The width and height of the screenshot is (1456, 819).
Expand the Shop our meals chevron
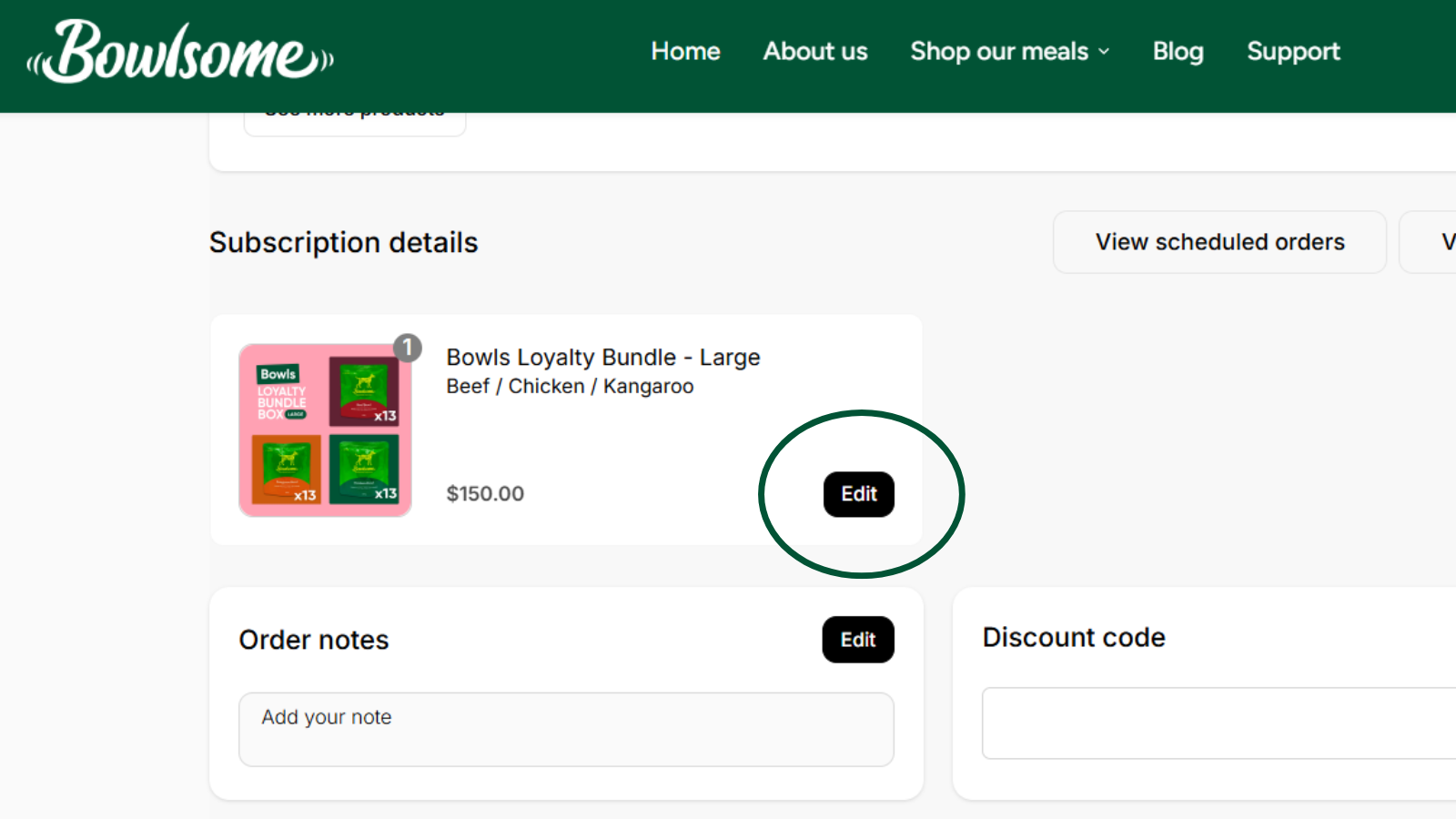(x=1104, y=52)
